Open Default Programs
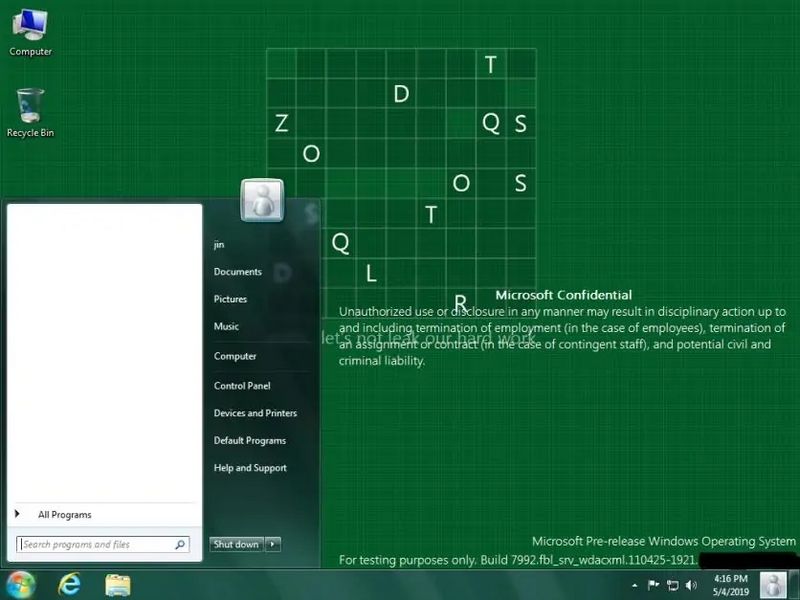Image resolution: width=800 pixels, height=600 pixels. (249, 440)
